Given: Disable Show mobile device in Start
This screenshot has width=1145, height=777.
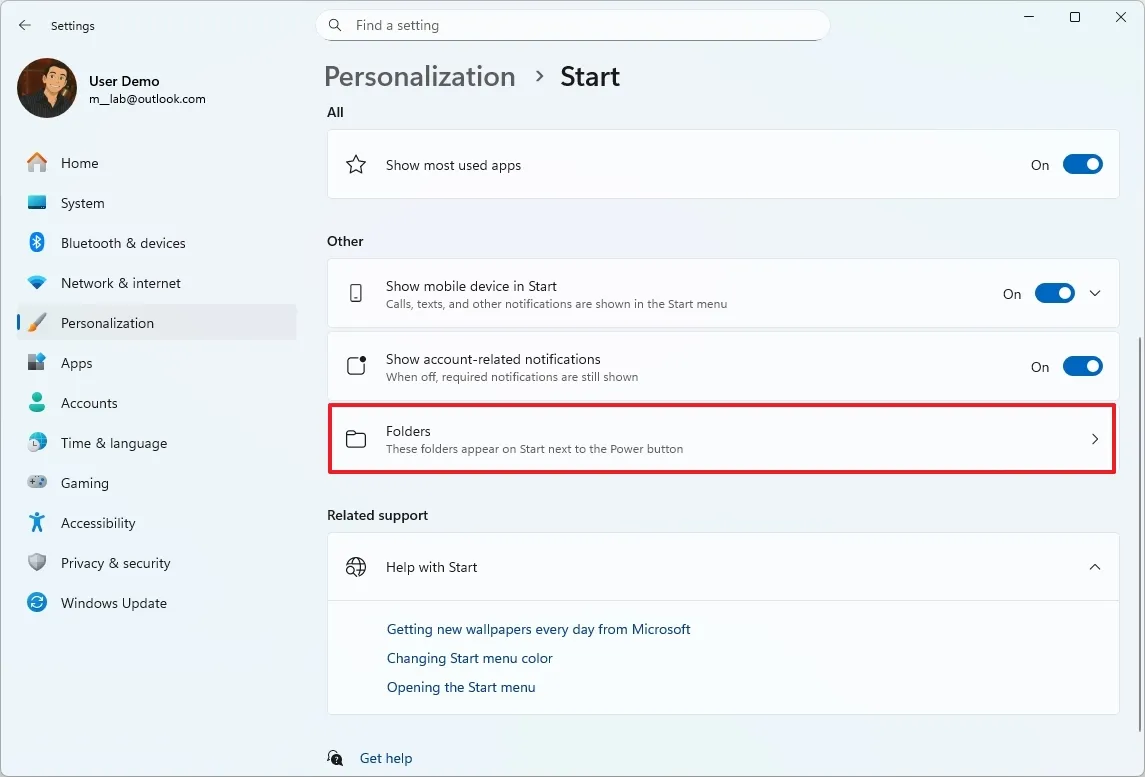Looking at the screenshot, I should pos(1055,293).
